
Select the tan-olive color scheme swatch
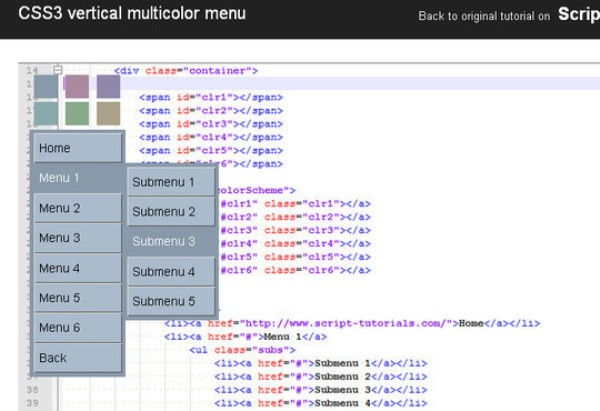(107, 114)
